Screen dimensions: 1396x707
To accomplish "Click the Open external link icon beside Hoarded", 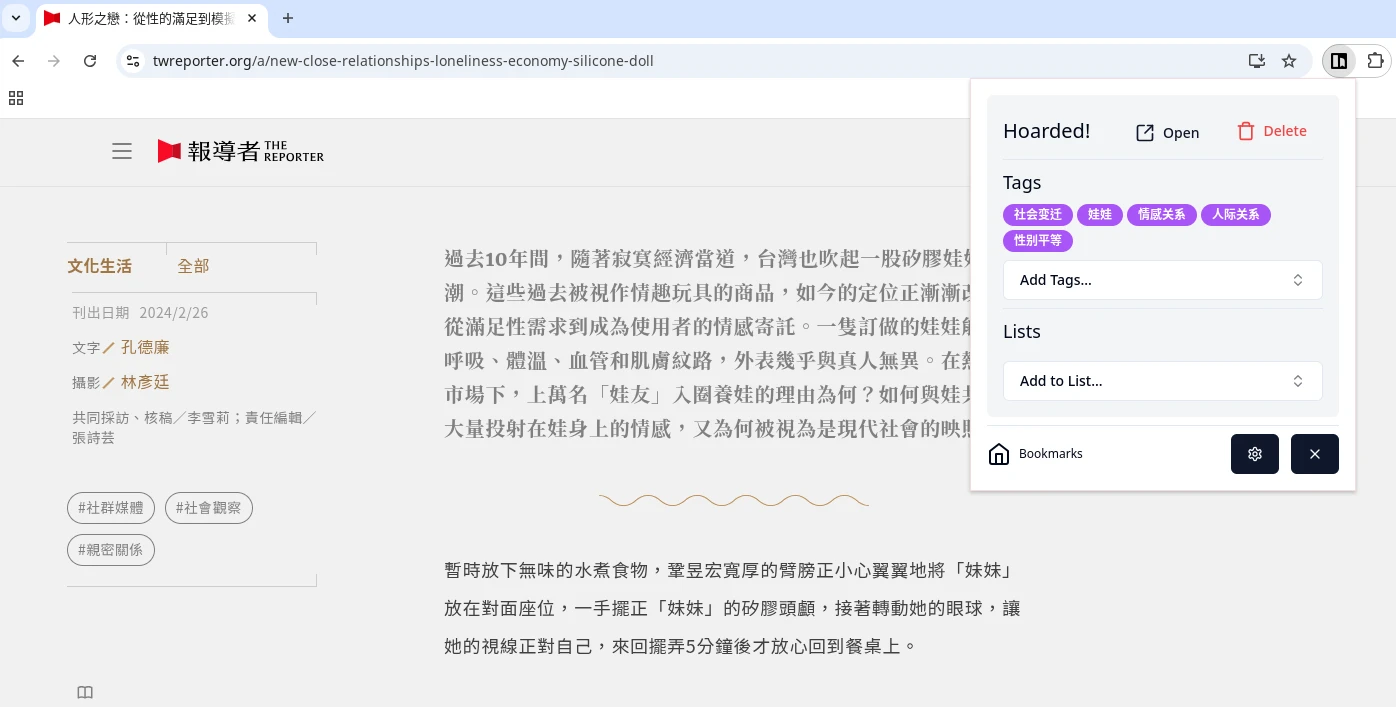I will point(1145,132).
